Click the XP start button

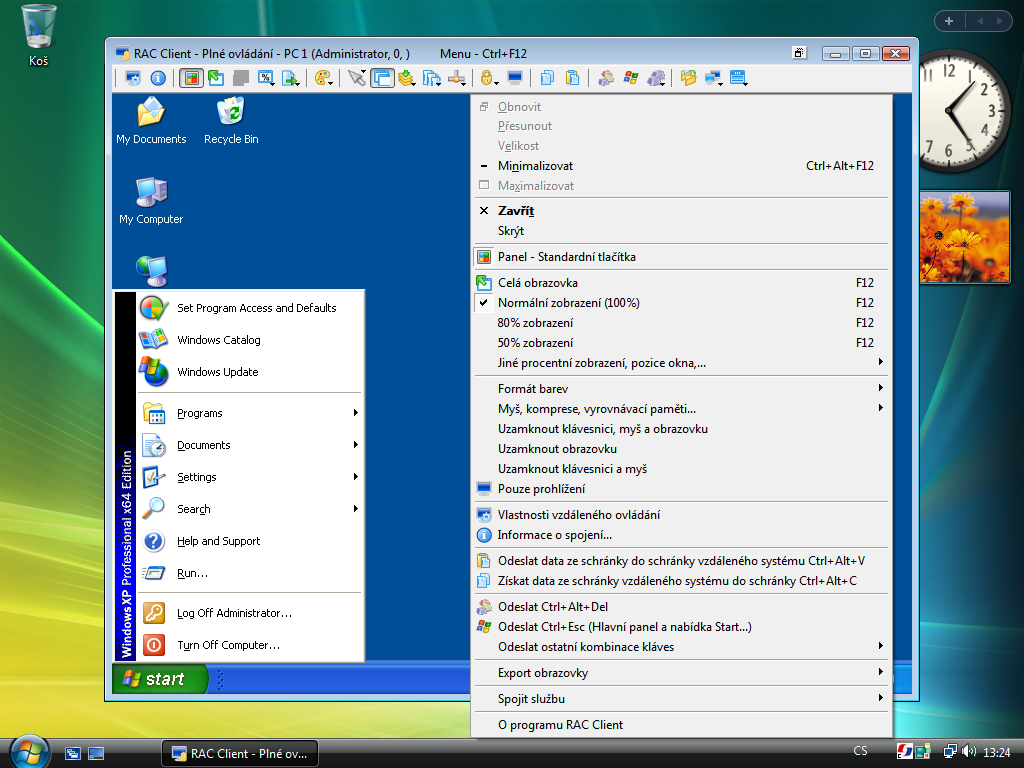tap(160, 679)
